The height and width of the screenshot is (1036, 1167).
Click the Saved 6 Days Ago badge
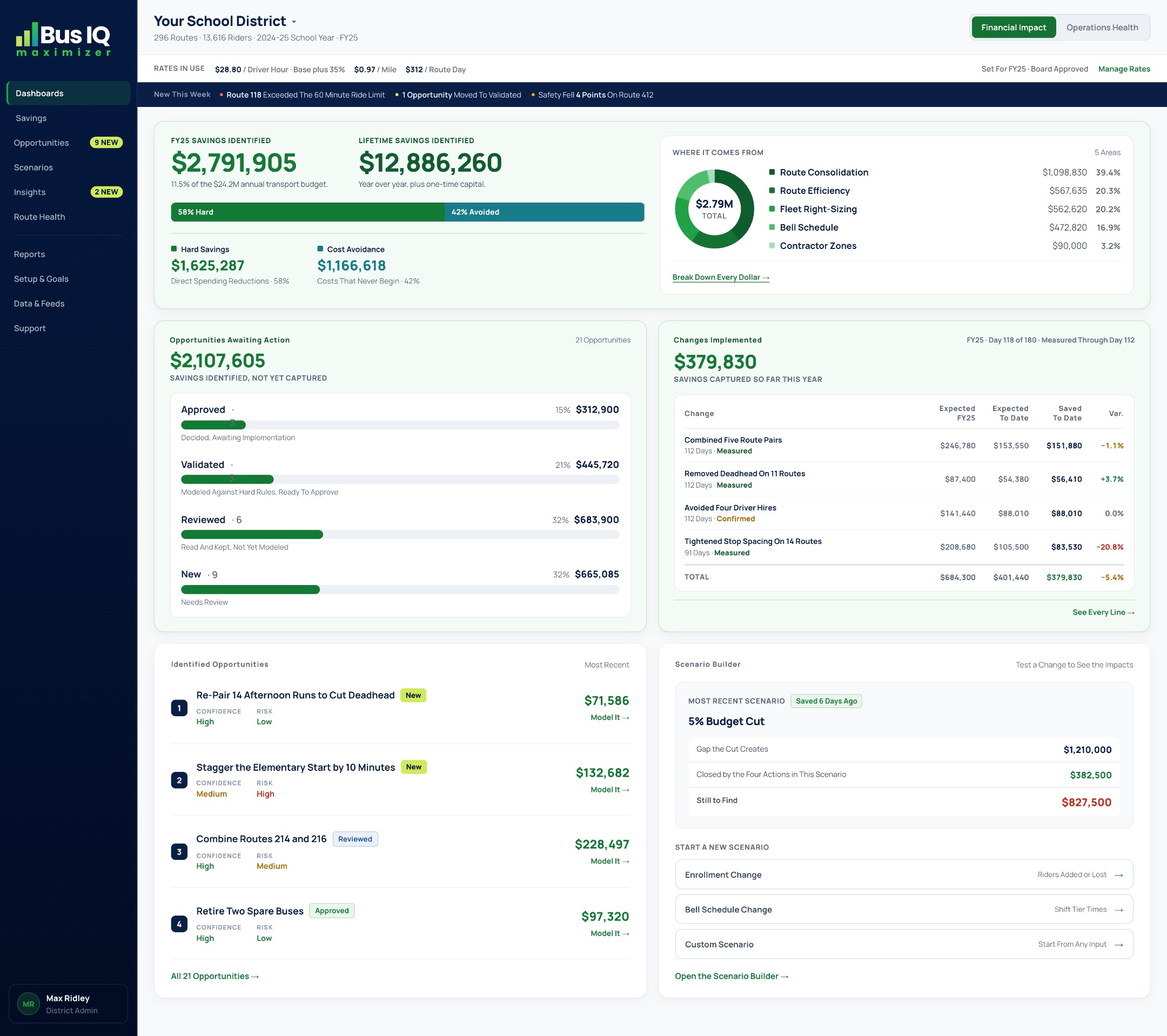[826, 701]
